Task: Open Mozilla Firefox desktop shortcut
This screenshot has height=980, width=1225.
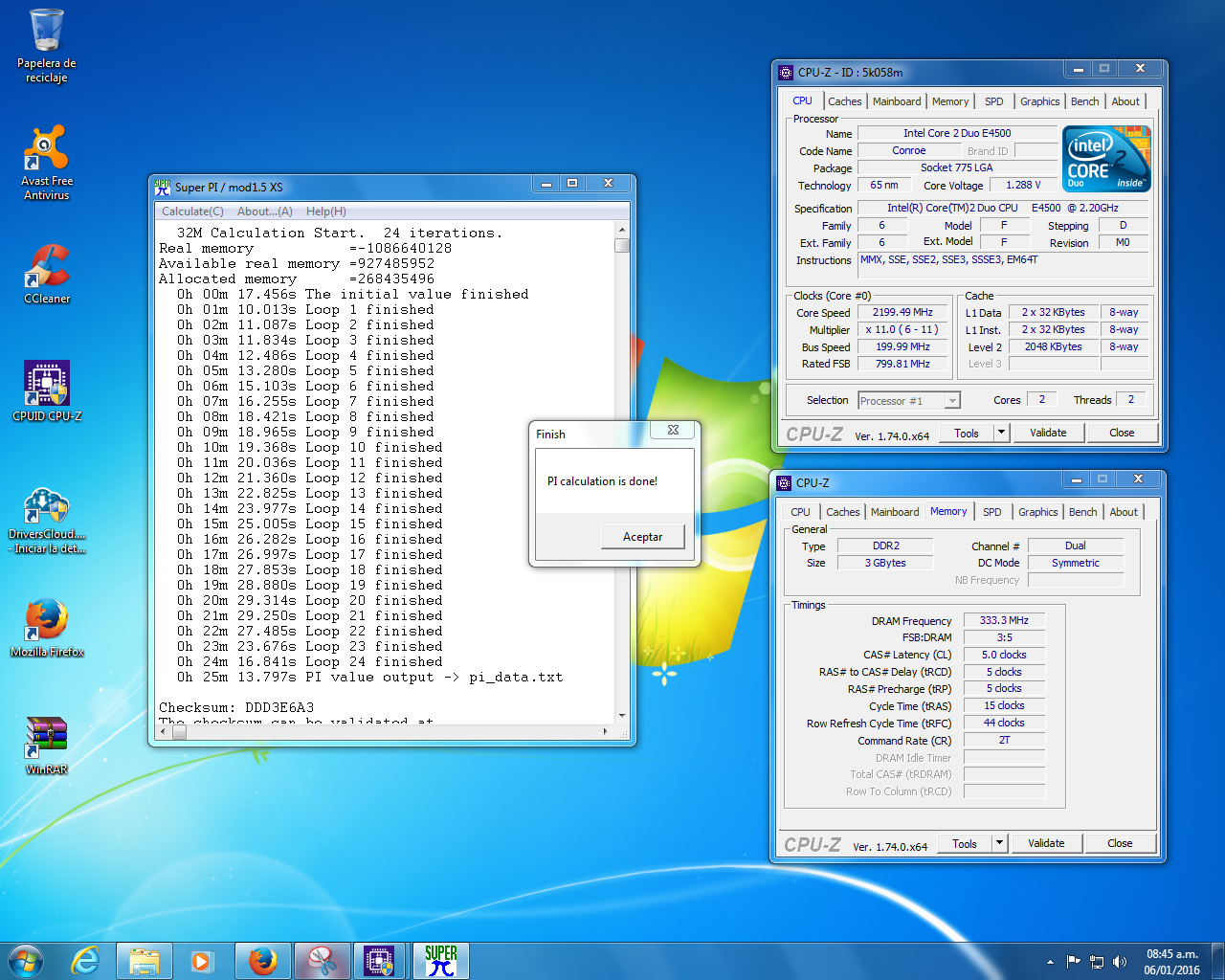Action: tap(46, 629)
